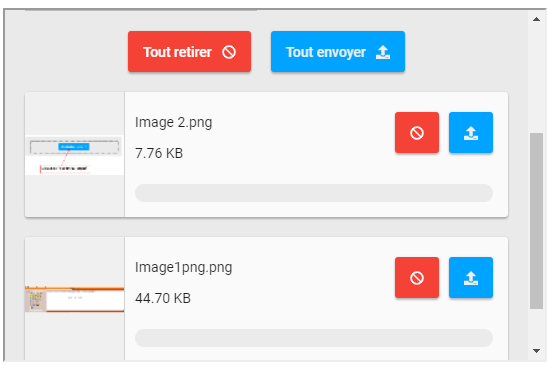Click the 44.70 KB file size text
Viewport: 548px width, 371px height.
(x=163, y=298)
